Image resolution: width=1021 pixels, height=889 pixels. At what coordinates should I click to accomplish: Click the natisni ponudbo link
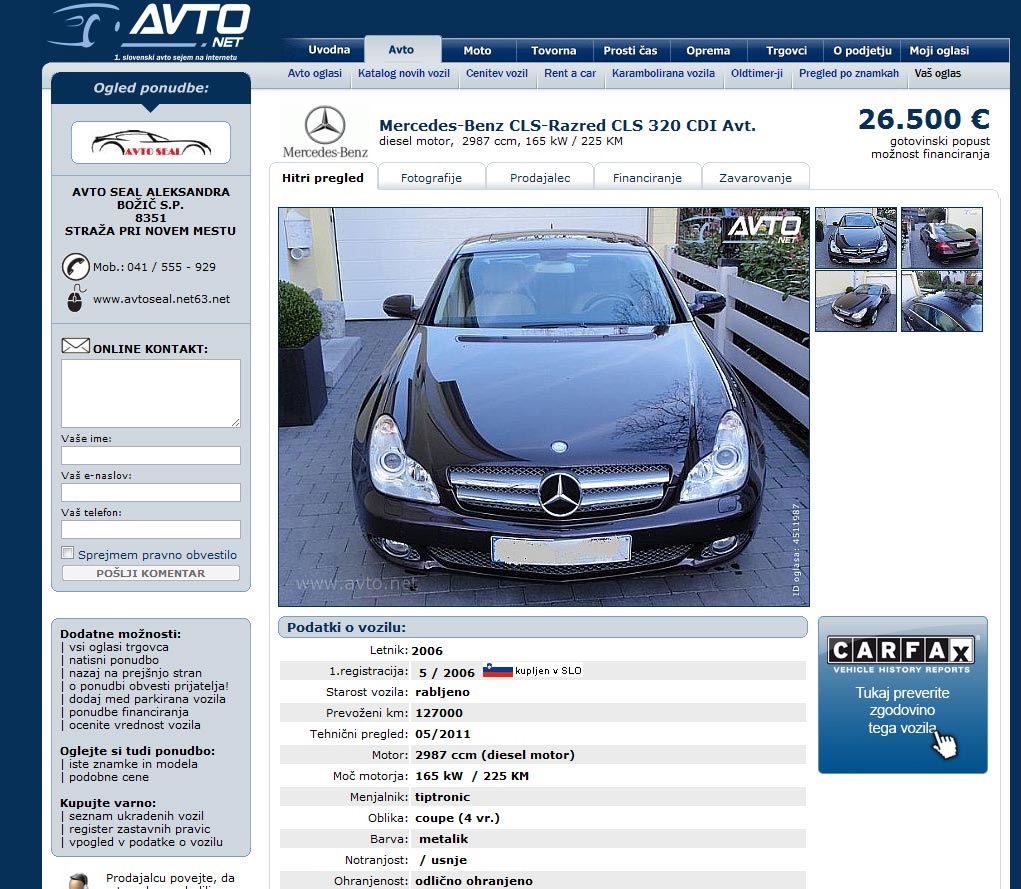click(114, 660)
